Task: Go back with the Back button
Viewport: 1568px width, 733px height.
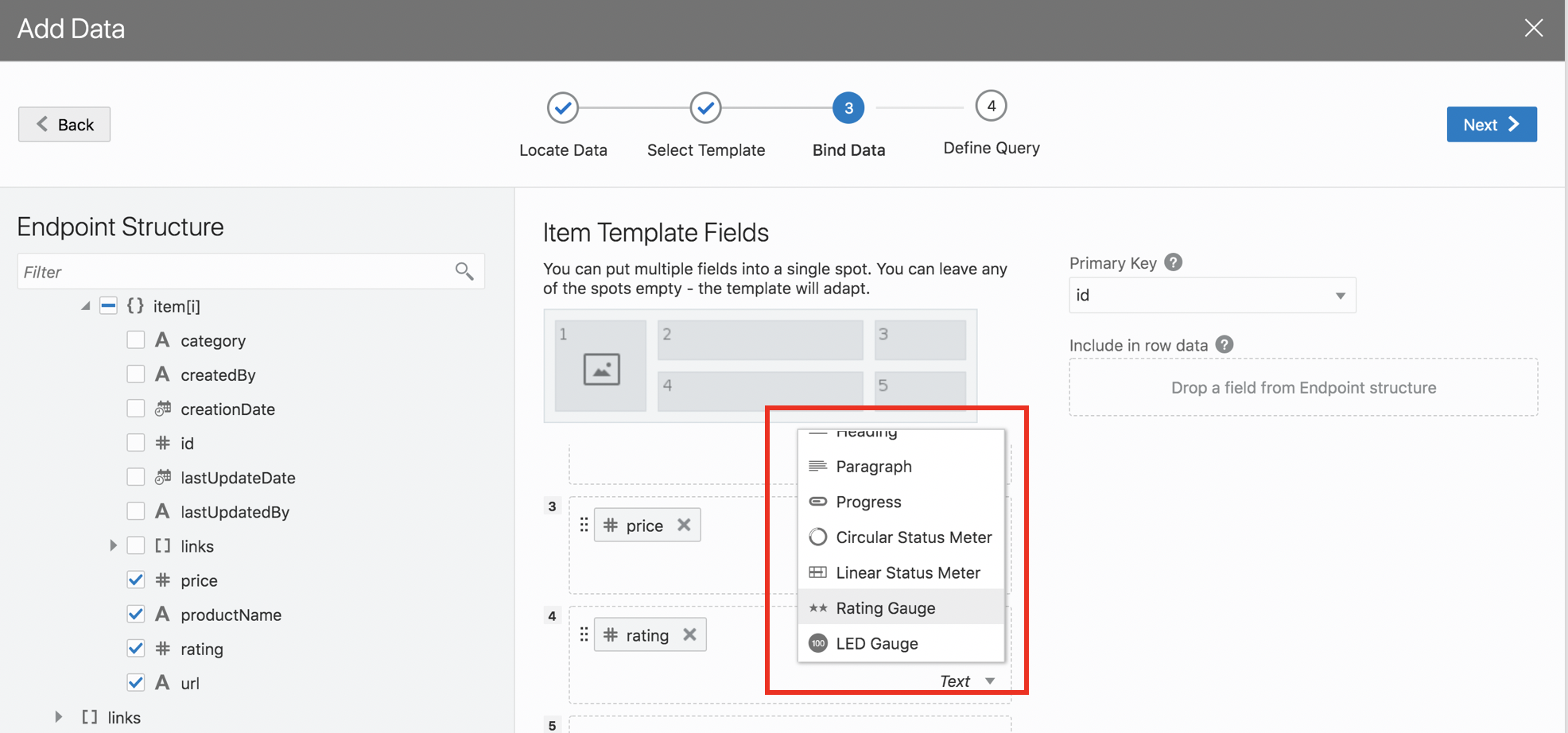Action: point(64,125)
